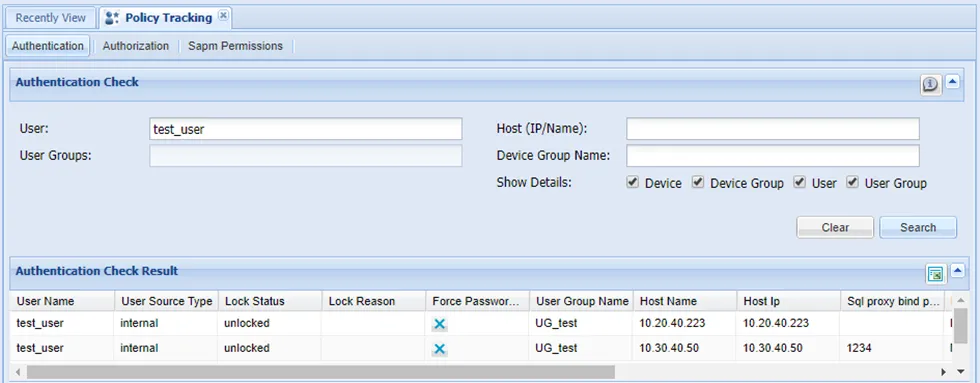Sort by Force Passwor... column header
Viewport: 980px width, 383px height.
click(x=478, y=301)
